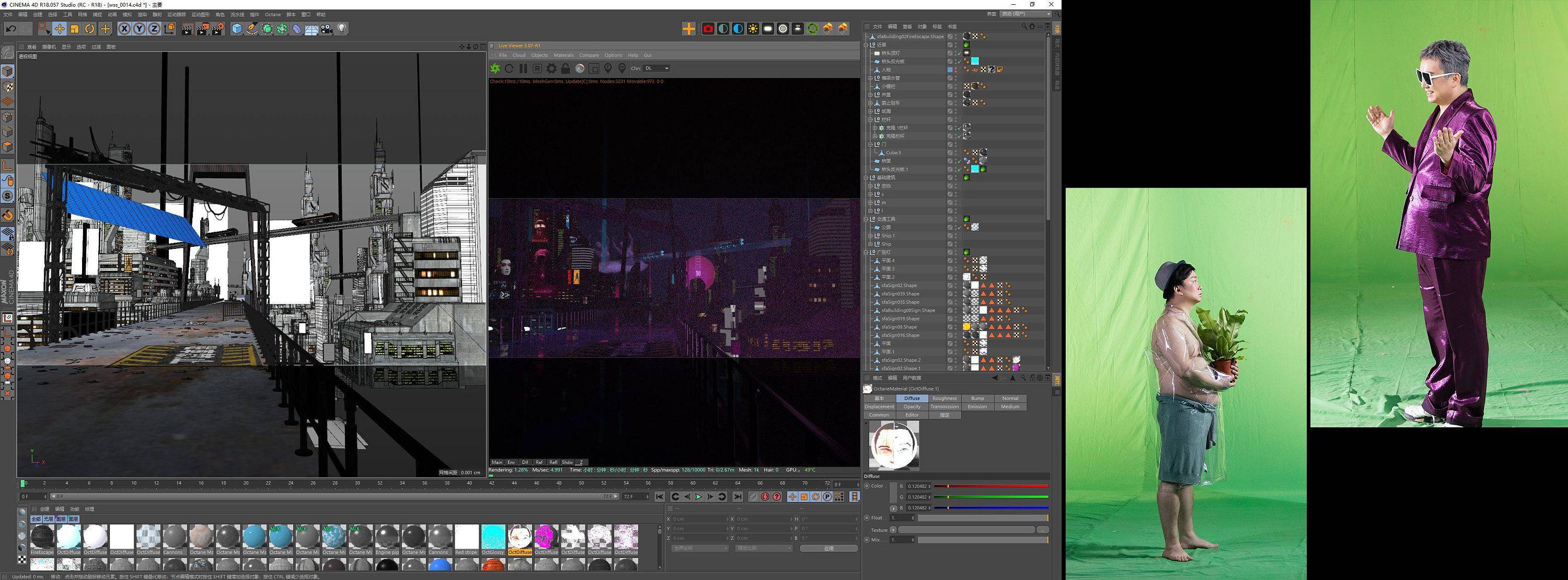
Task: Click the Octane Live Viewer pause button
Action: (523, 68)
